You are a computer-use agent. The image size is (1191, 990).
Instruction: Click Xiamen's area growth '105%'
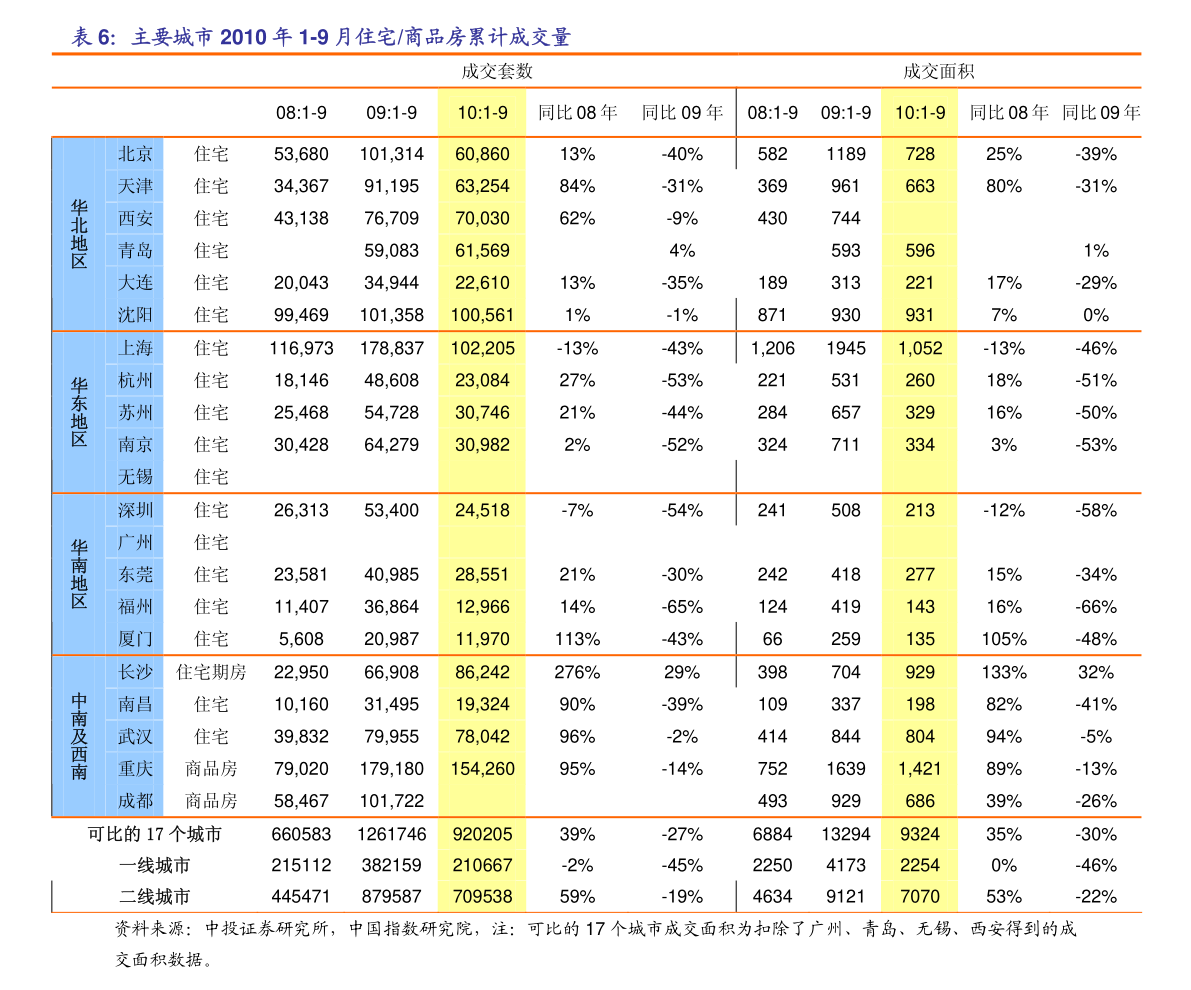(1004, 639)
